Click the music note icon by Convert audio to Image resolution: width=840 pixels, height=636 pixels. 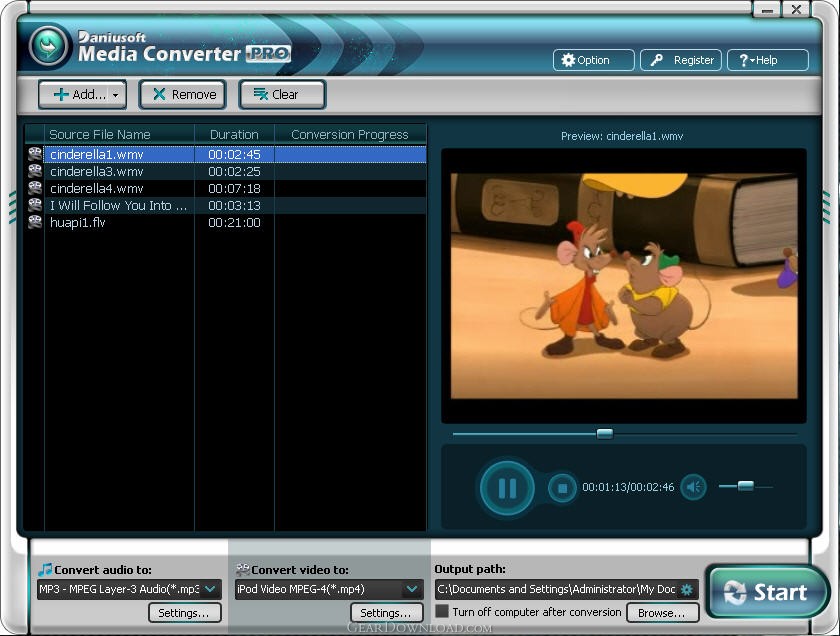point(45,569)
